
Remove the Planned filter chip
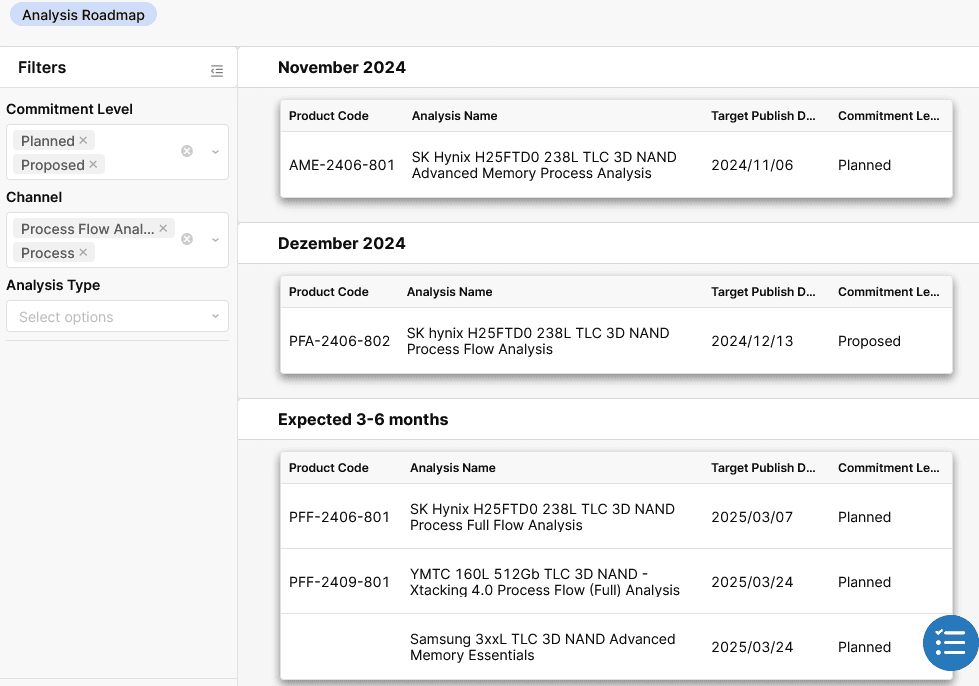tap(83, 141)
